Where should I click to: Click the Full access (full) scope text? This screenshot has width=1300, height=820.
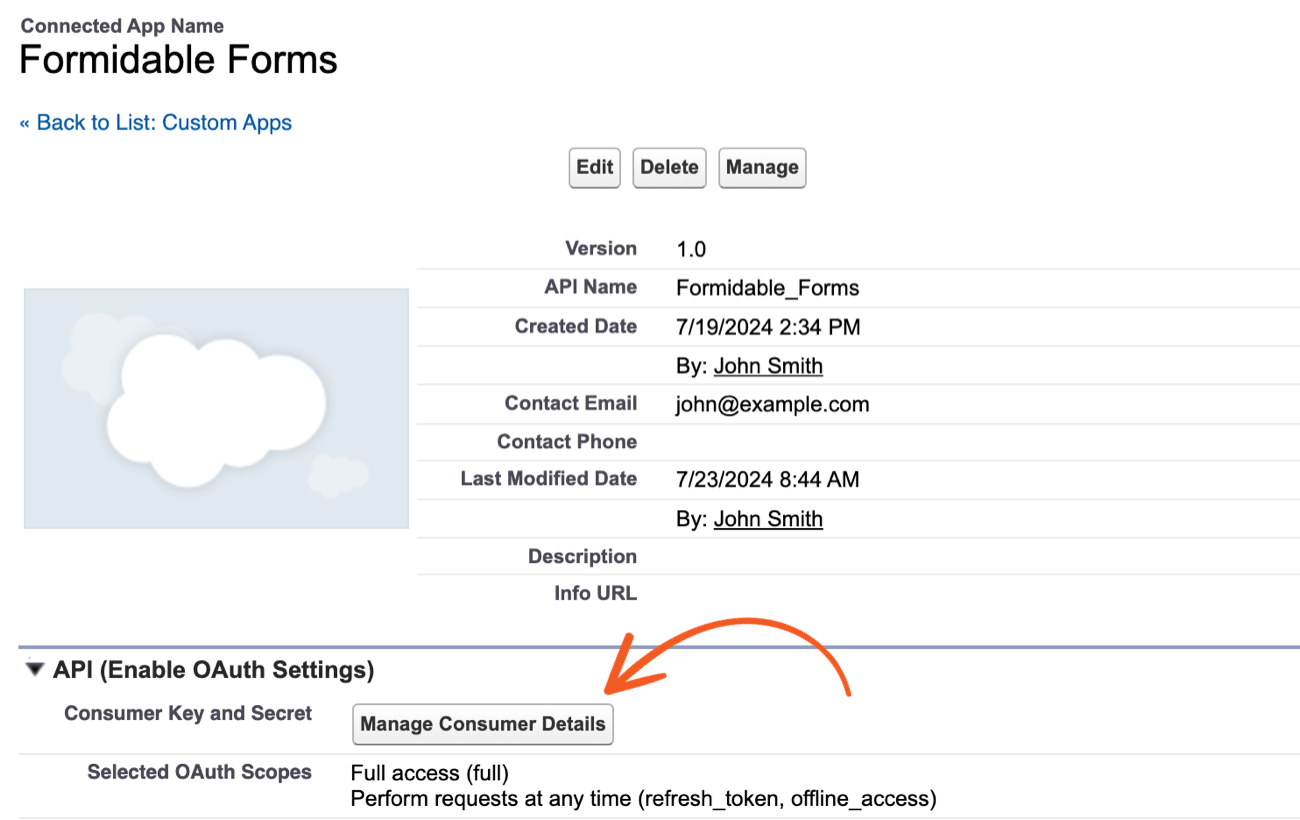click(430, 773)
